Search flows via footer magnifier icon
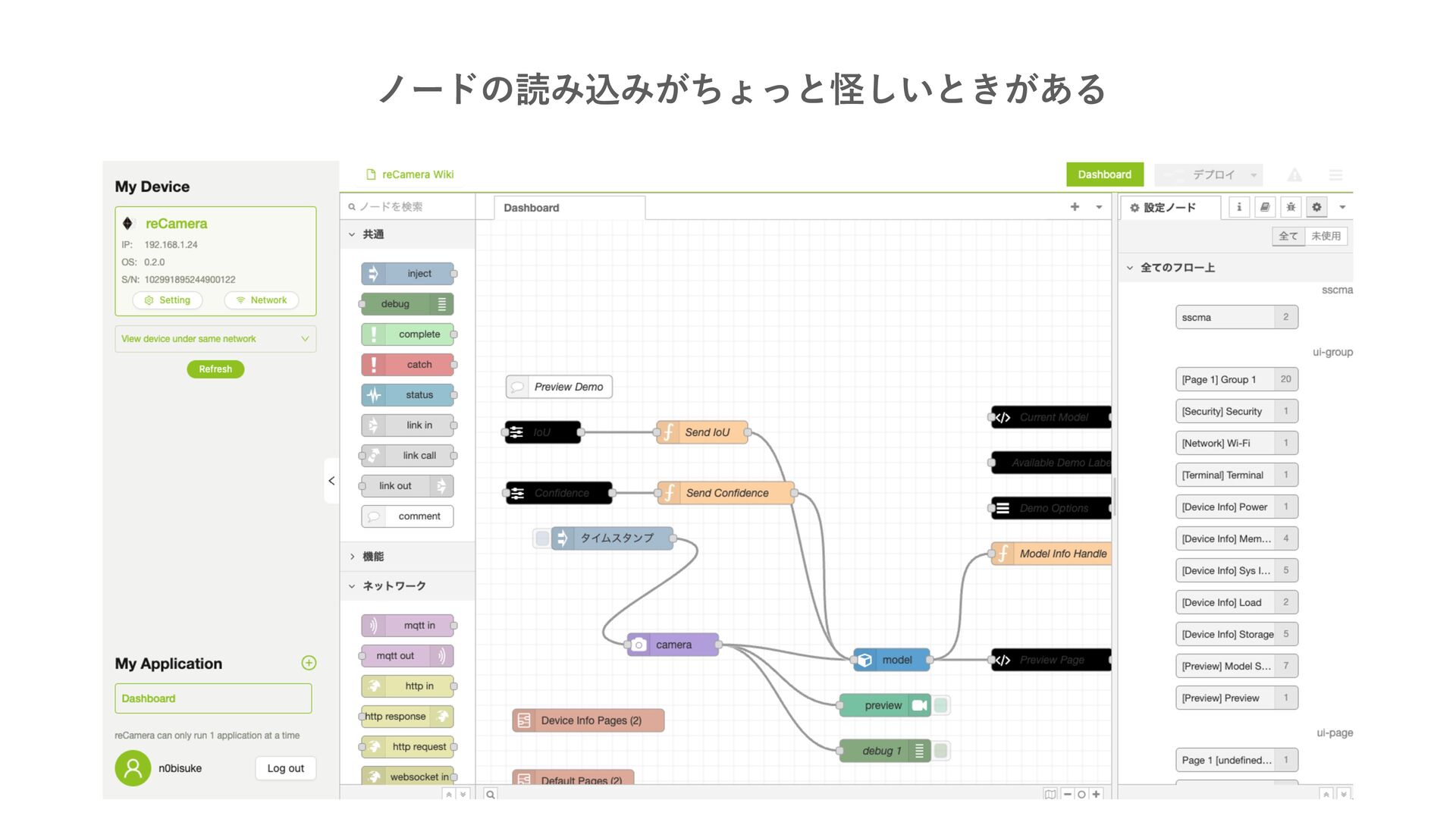The height and width of the screenshot is (819, 1456). (x=491, y=794)
